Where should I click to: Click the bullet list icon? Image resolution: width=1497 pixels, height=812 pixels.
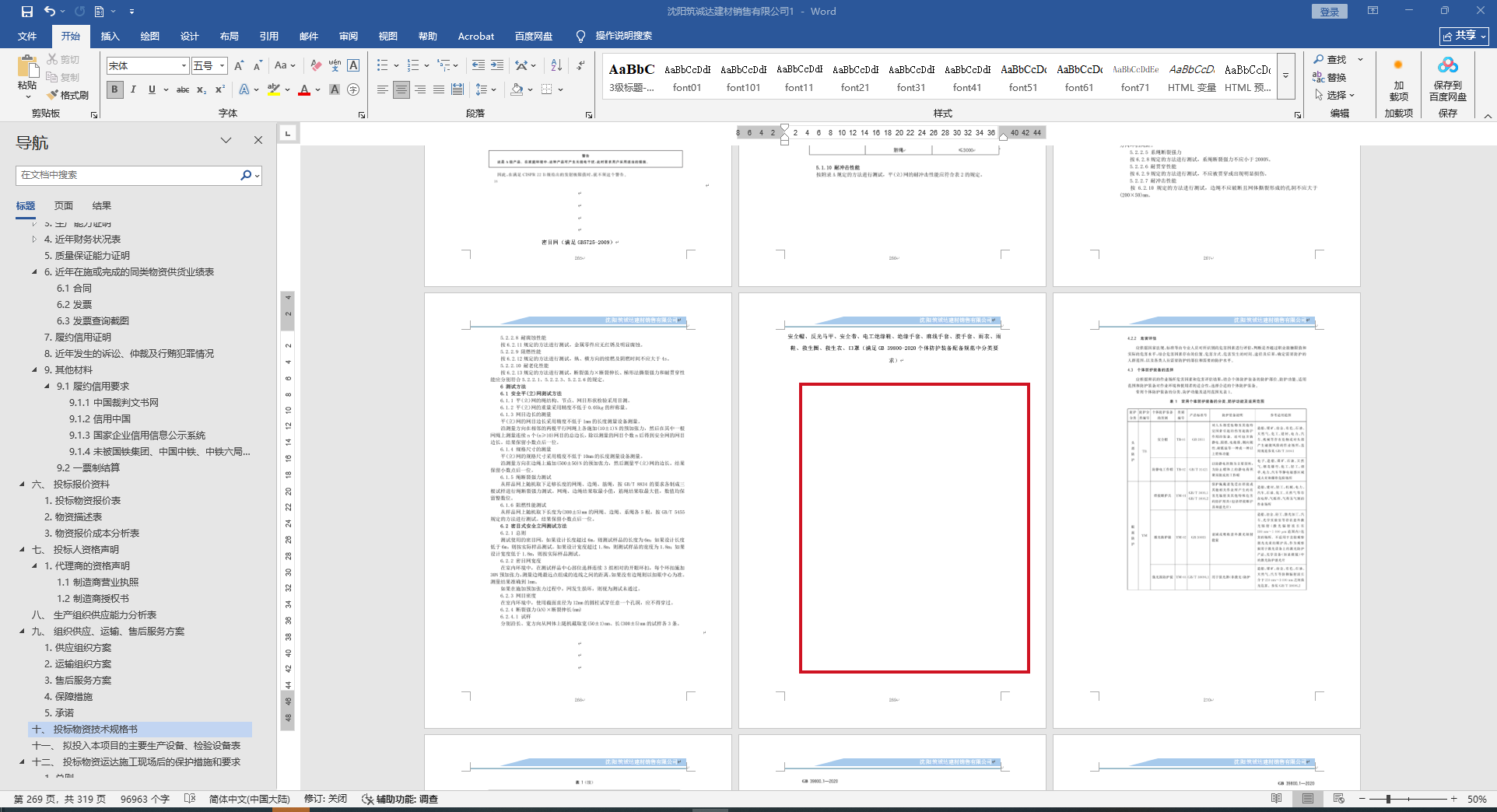pyautogui.click(x=383, y=66)
